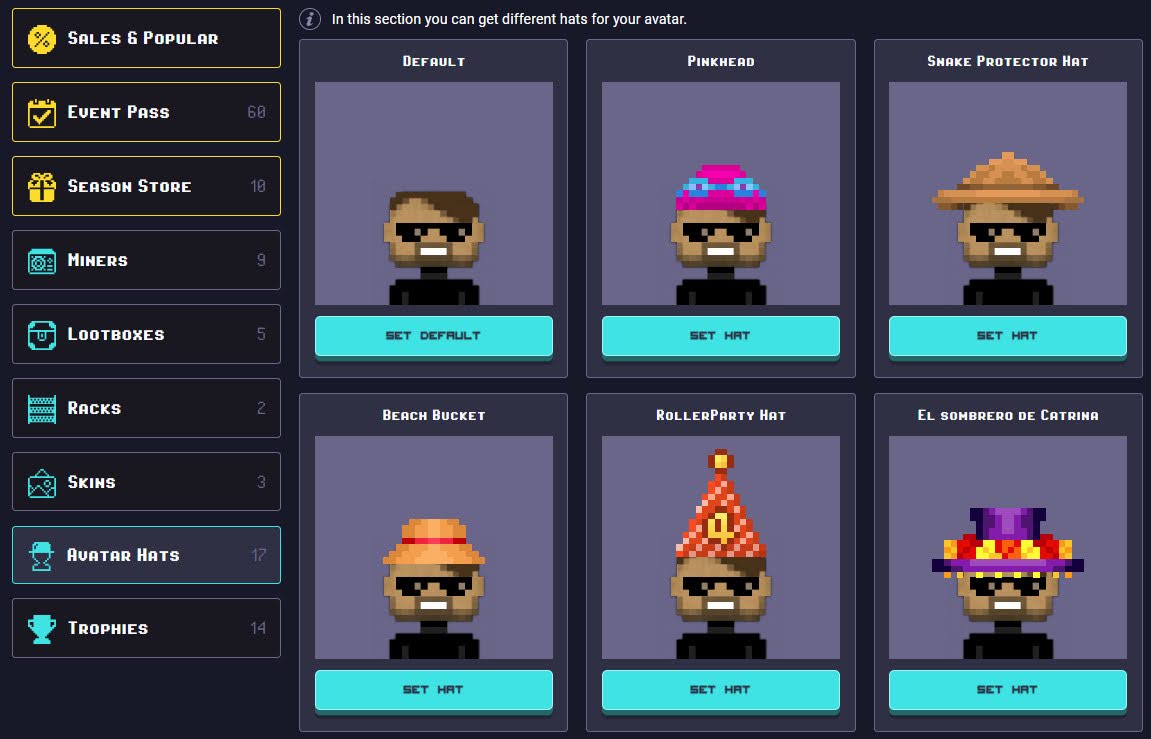Screen dimensions: 1151x739
Task: Equip El sombrero de Catrina
Action: 1008,690
